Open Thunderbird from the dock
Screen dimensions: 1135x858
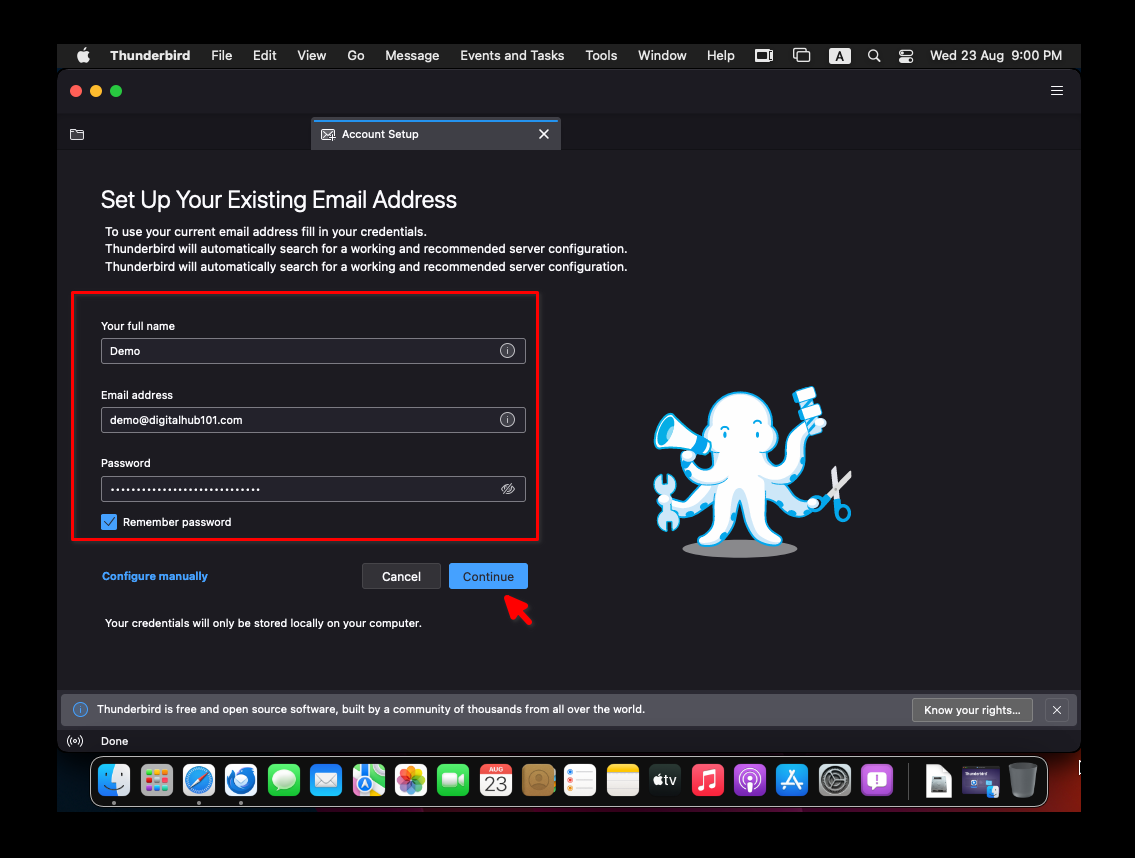pyautogui.click(x=241, y=781)
